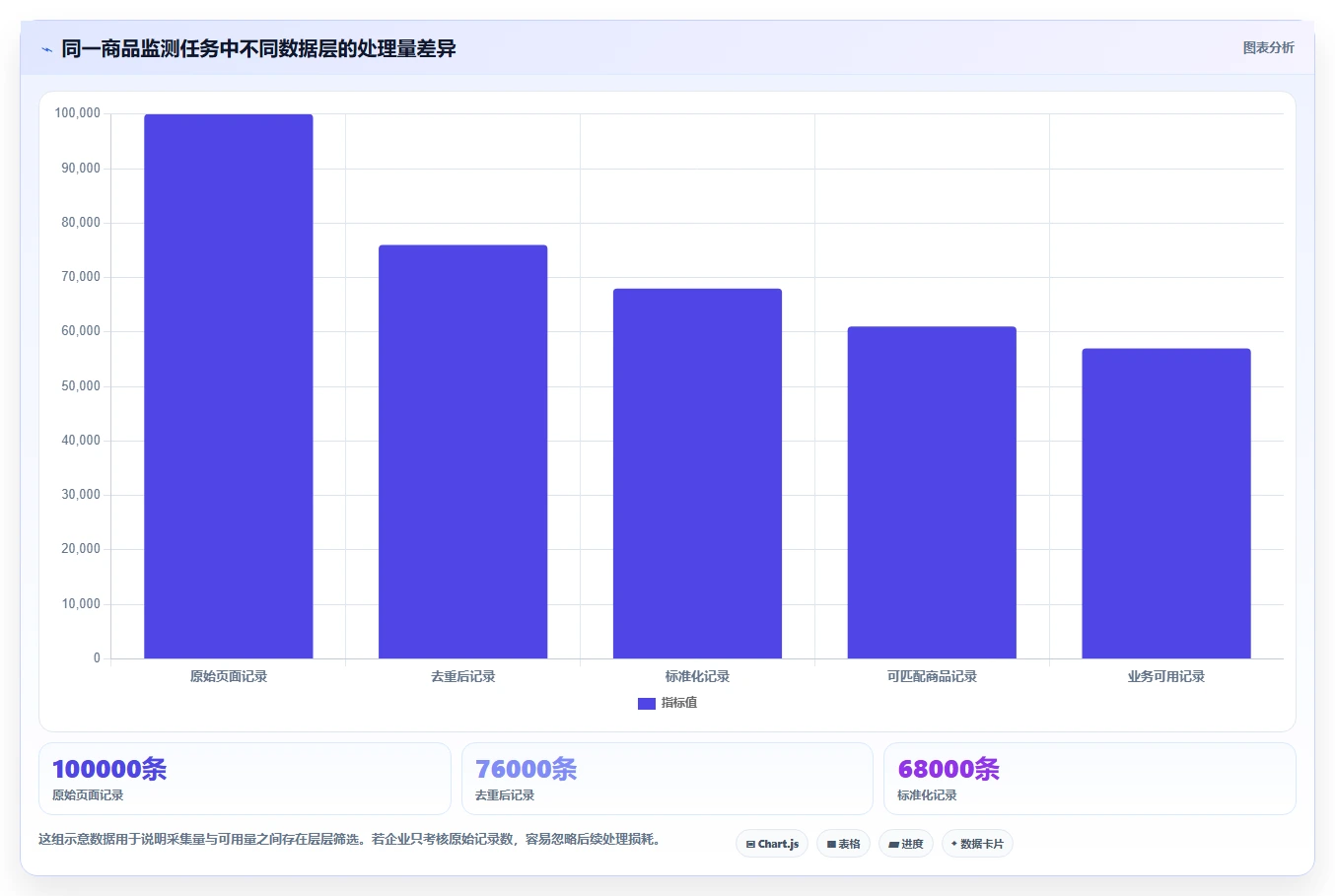Toggle the 指标值 legend color swatch
1335x896 pixels.
coord(647,703)
